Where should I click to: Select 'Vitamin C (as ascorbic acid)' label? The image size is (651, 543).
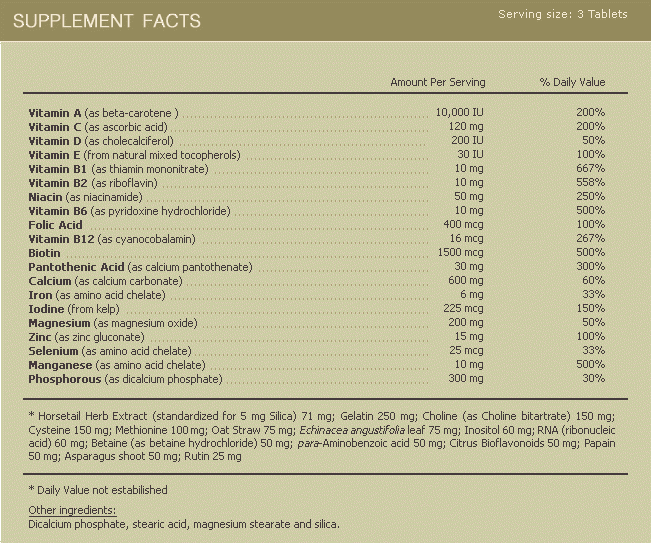point(98,127)
